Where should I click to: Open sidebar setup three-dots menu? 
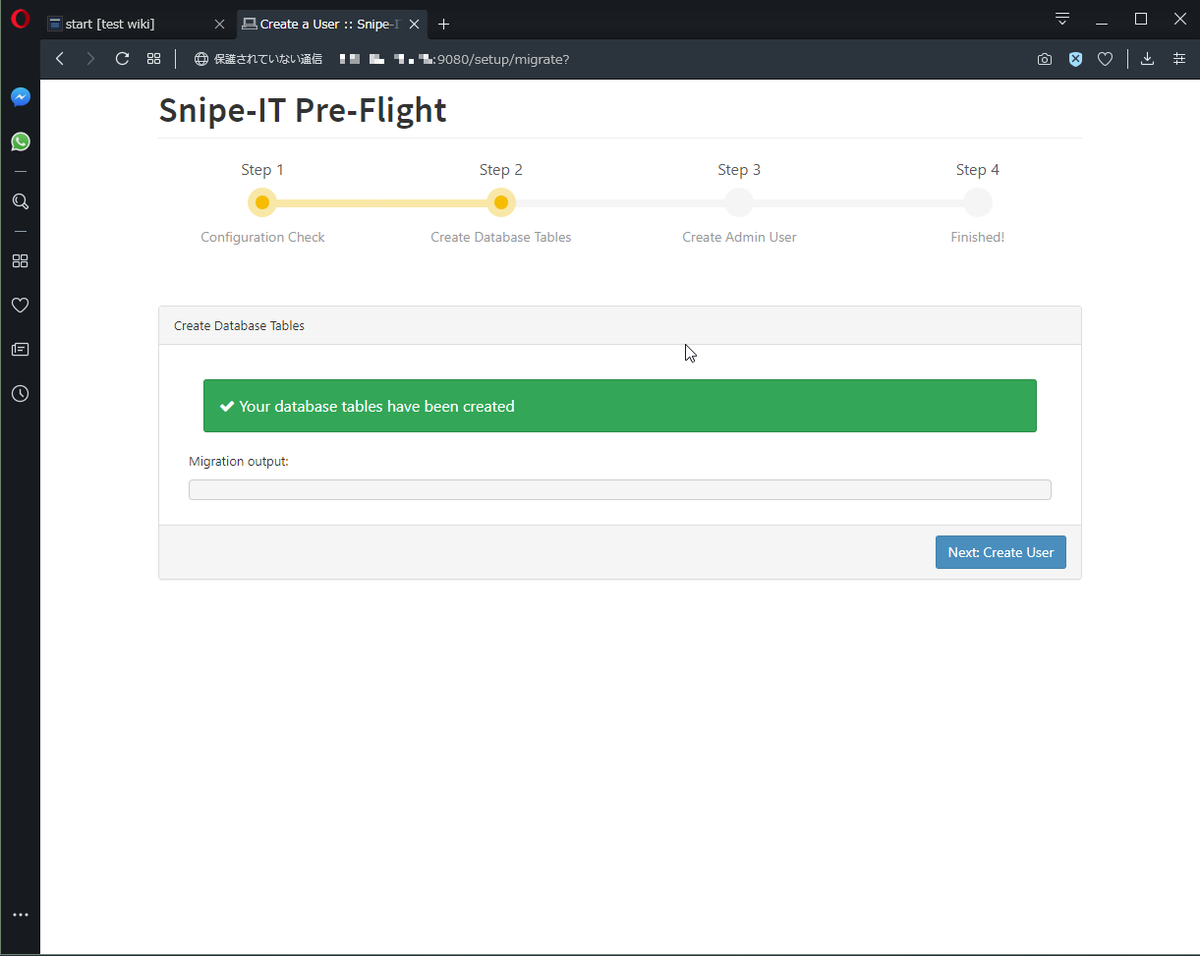pyautogui.click(x=20, y=915)
